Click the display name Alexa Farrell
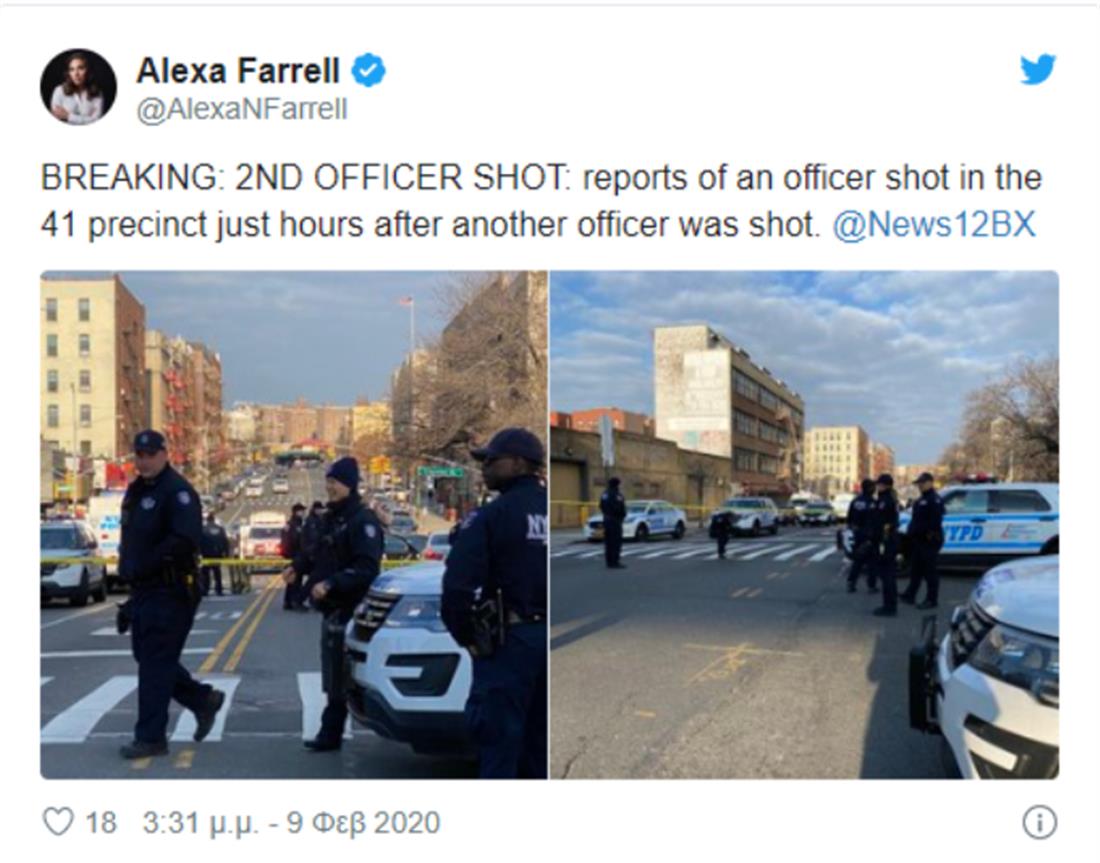The image size is (1100, 863). coord(238,71)
